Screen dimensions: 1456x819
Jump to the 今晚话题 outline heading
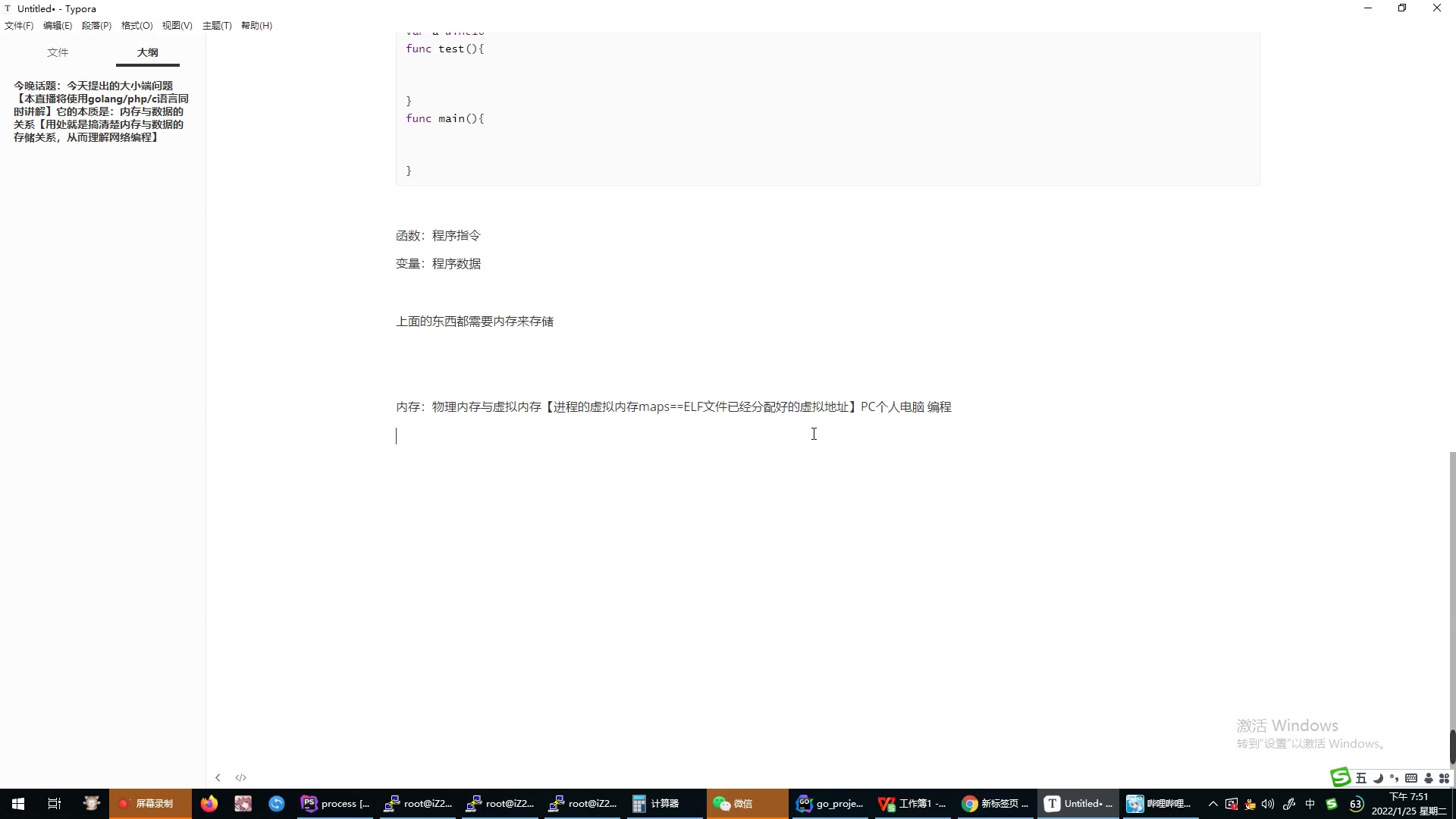tap(101, 111)
